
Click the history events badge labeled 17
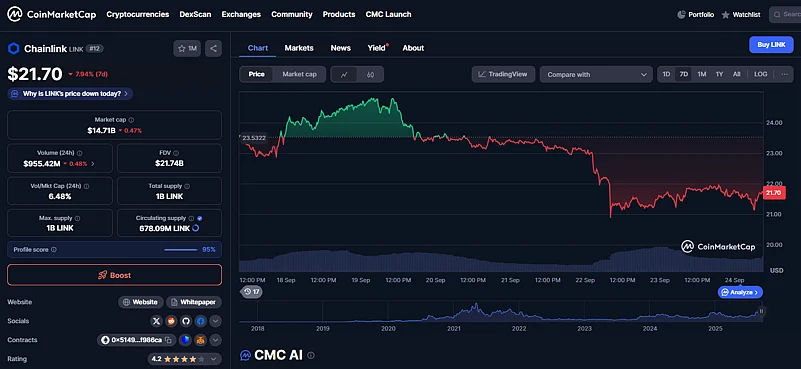click(251, 292)
